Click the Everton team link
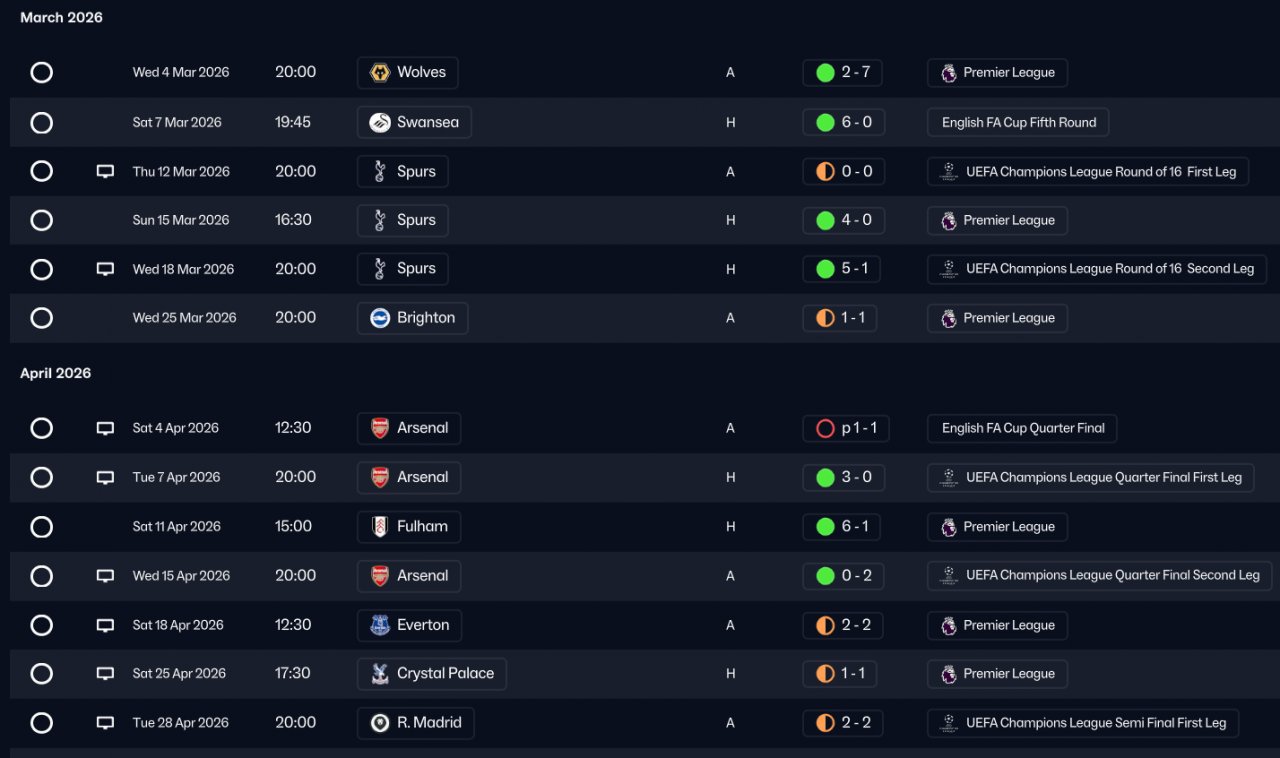1280x758 pixels. [x=409, y=625]
